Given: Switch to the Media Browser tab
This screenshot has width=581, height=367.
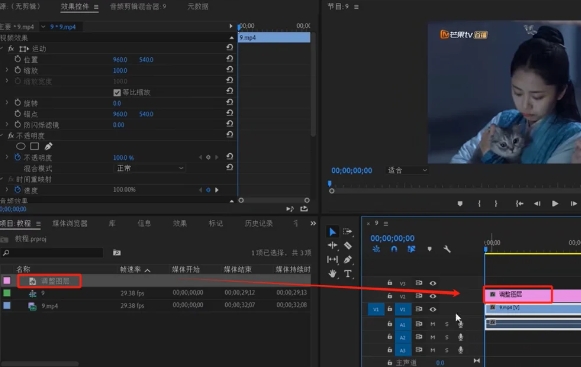Looking at the screenshot, I should point(70,224).
